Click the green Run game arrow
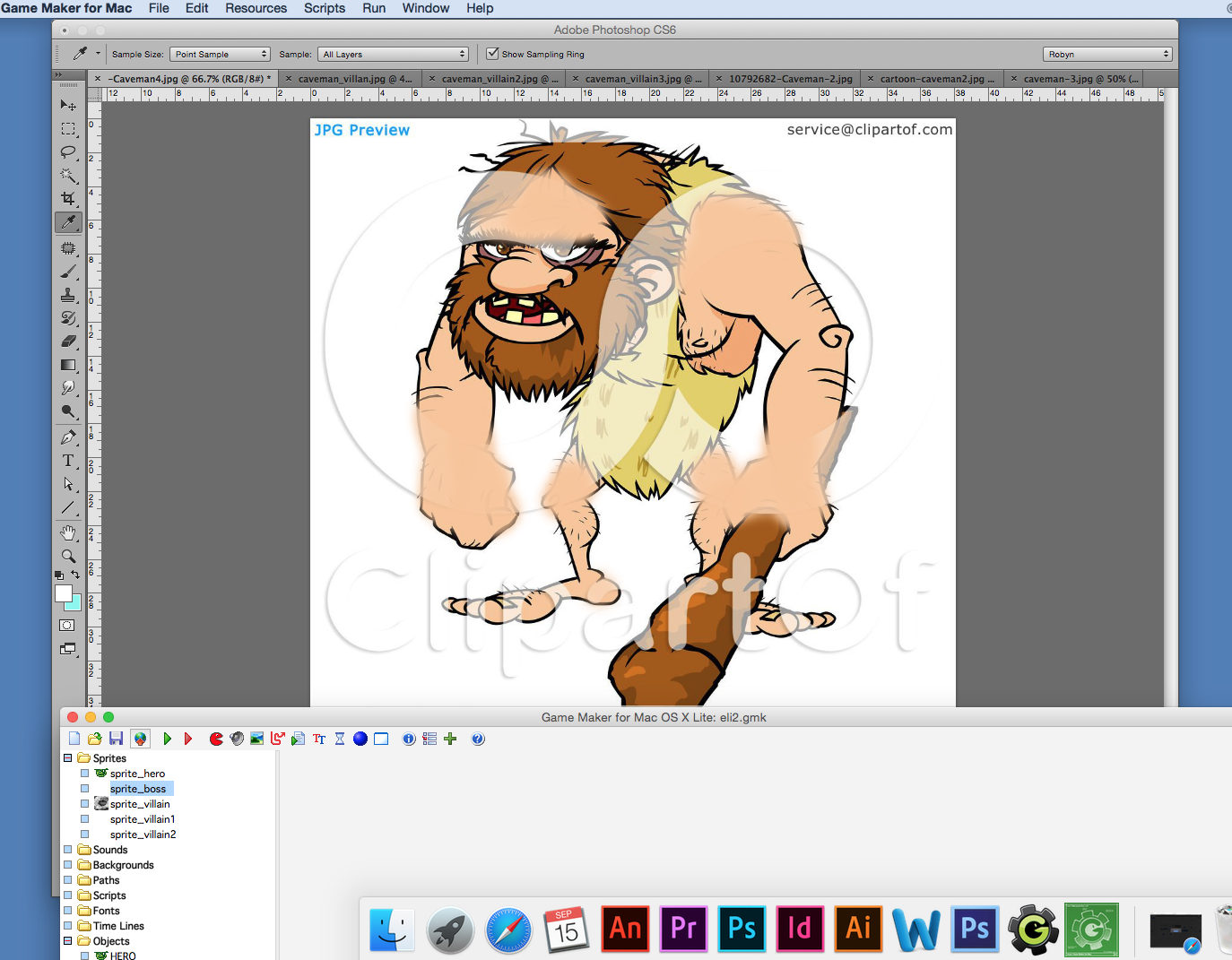The width and height of the screenshot is (1232, 960). pyautogui.click(x=167, y=739)
